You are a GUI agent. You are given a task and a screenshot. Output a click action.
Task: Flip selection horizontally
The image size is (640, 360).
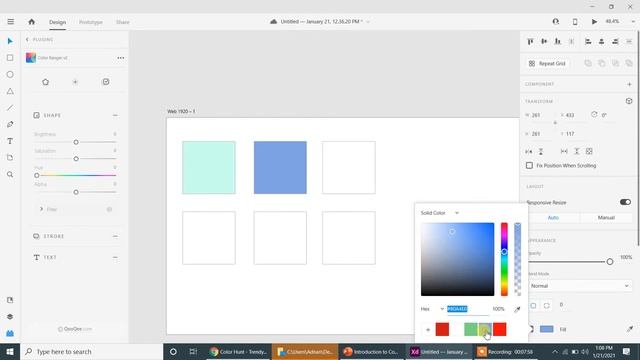point(529,151)
